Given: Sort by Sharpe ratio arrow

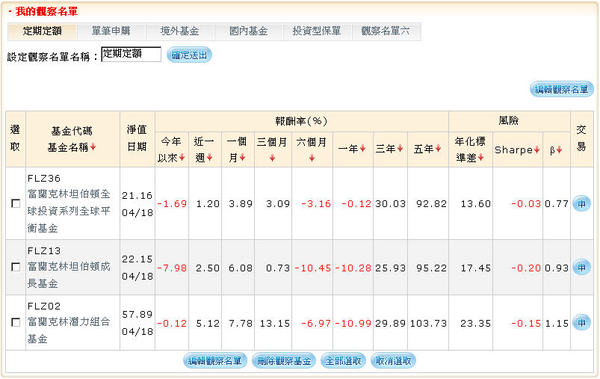Looking at the screenshot, I should click(x=537, y=150).
